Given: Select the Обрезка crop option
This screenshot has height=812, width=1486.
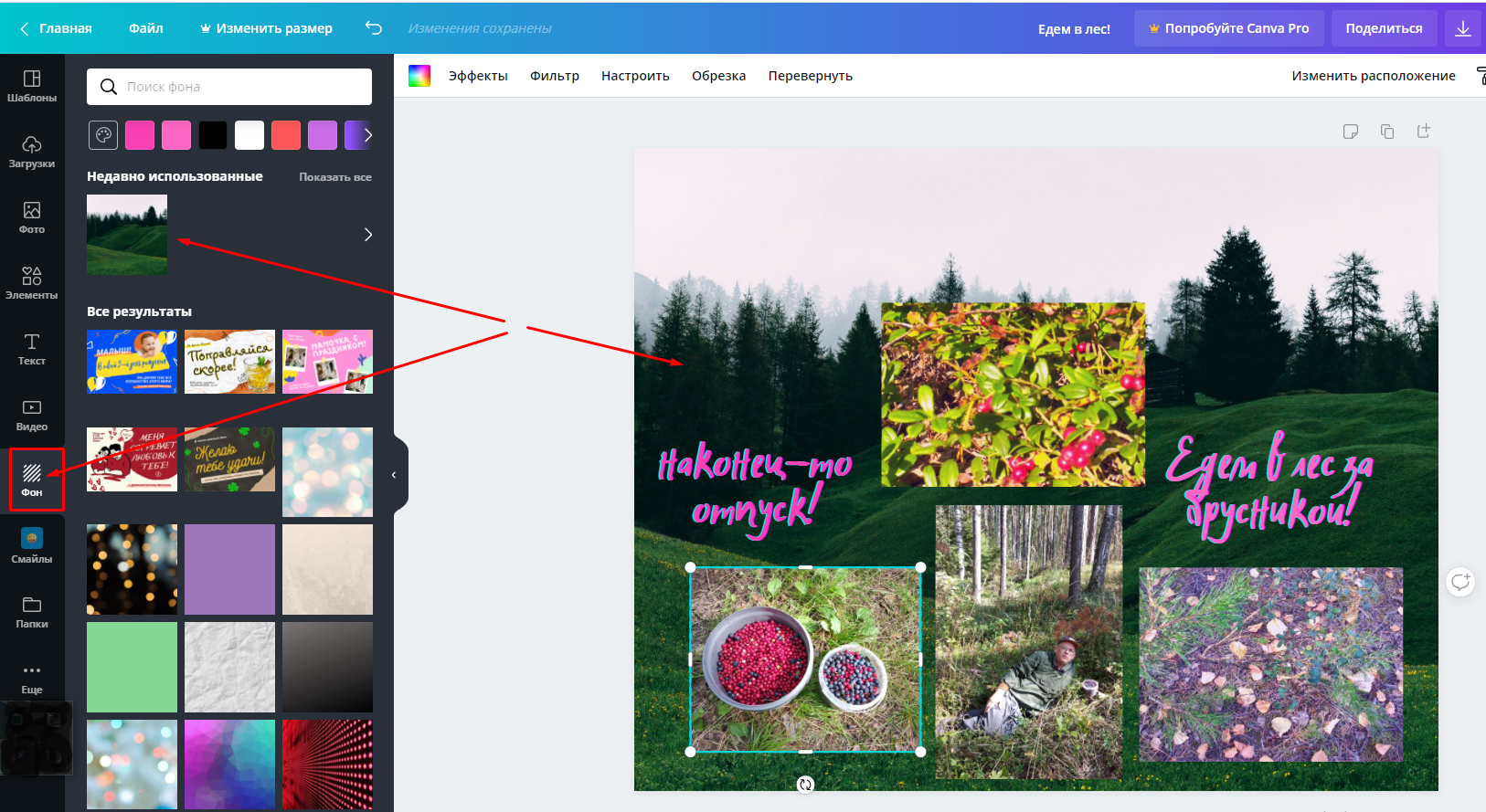Looking at the screenshot, I should coord(718,76).
